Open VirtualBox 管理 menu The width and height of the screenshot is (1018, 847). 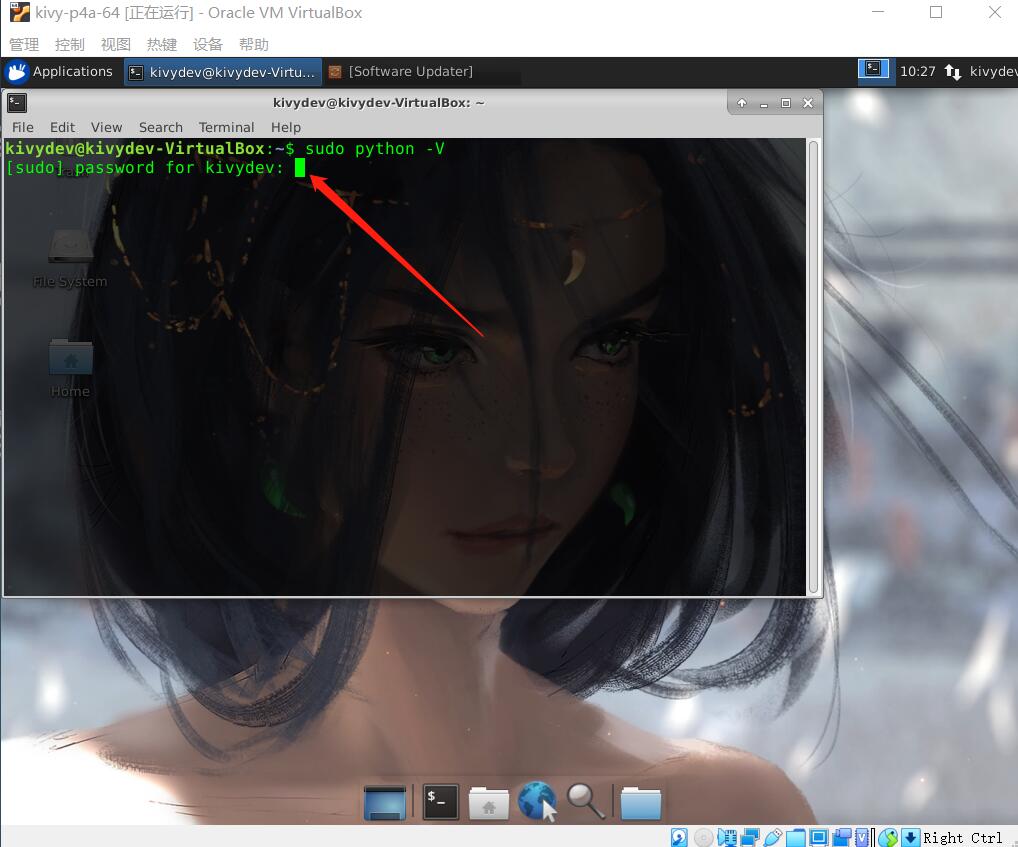tap(24, 44)
